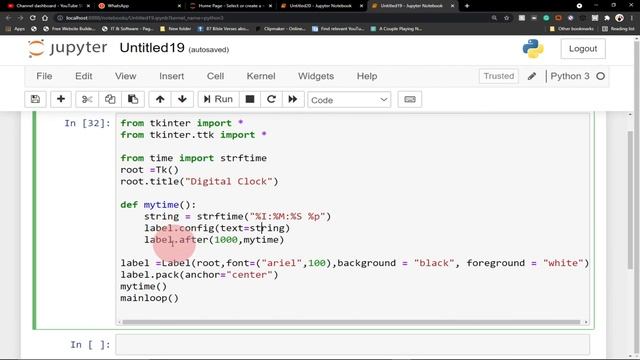Screen dimensions: 640x360
Task: Open the Other bookmarks folder
Action: [x=572, y=29]
